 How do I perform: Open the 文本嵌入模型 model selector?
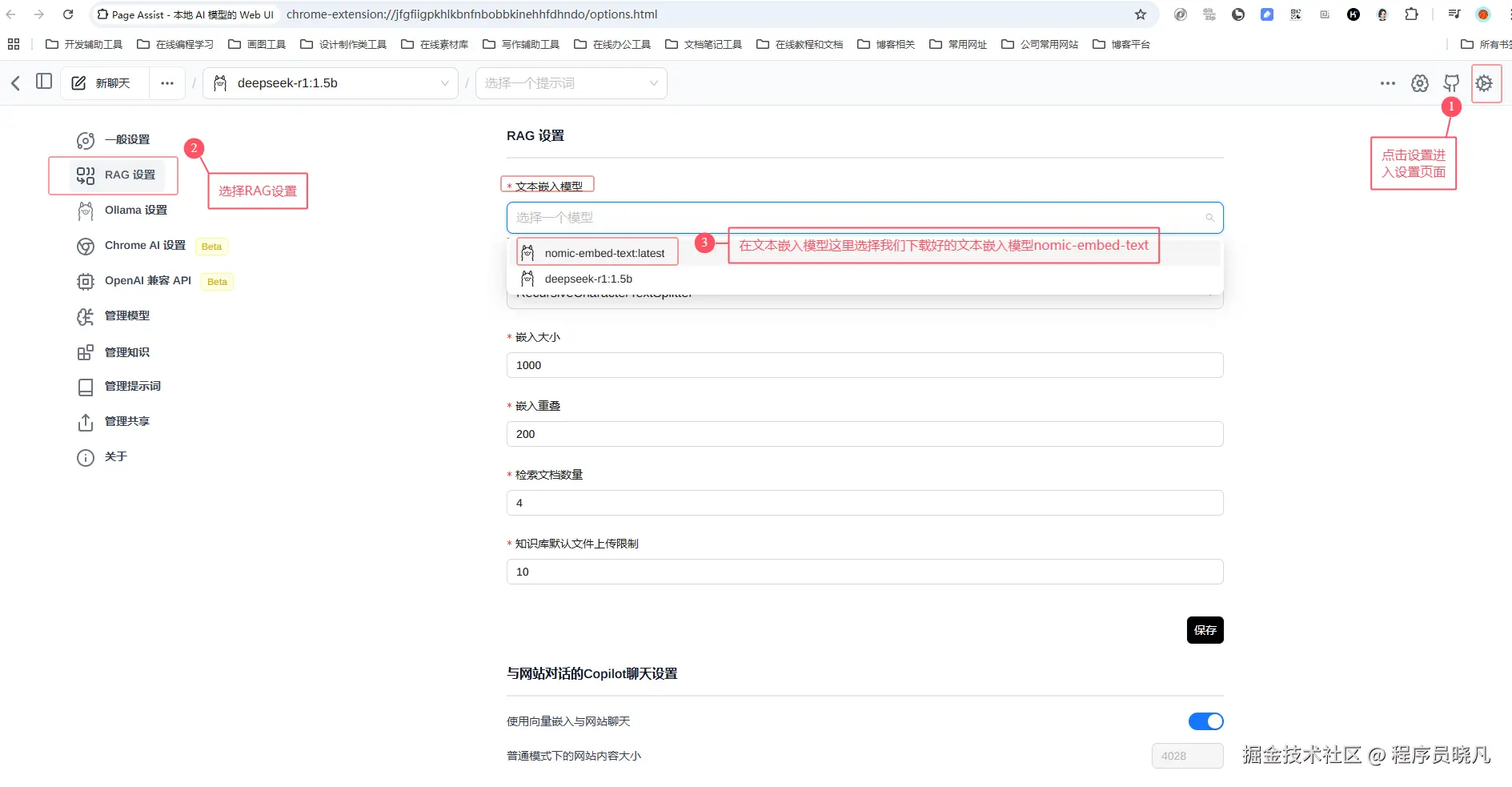(864, 217)
